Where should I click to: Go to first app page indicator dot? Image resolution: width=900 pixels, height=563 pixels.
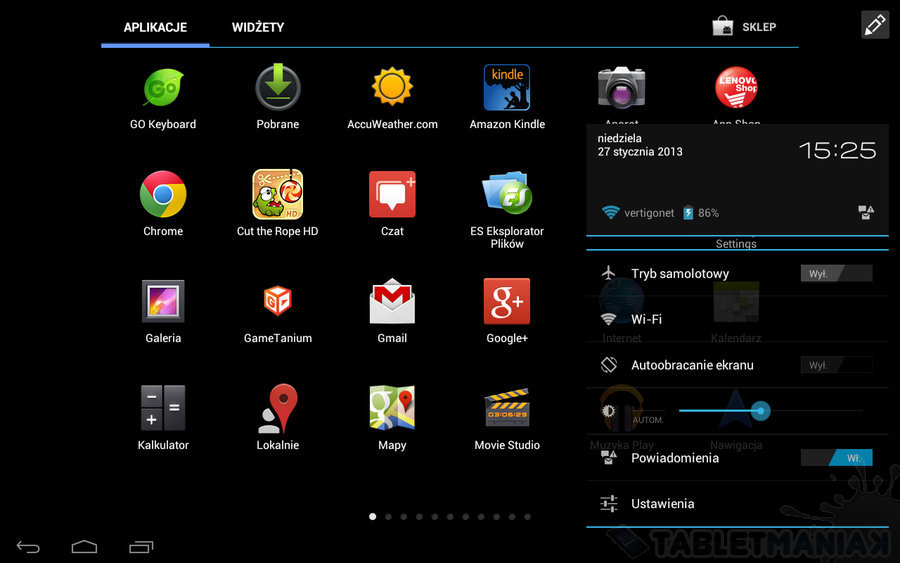coord(373,517)
